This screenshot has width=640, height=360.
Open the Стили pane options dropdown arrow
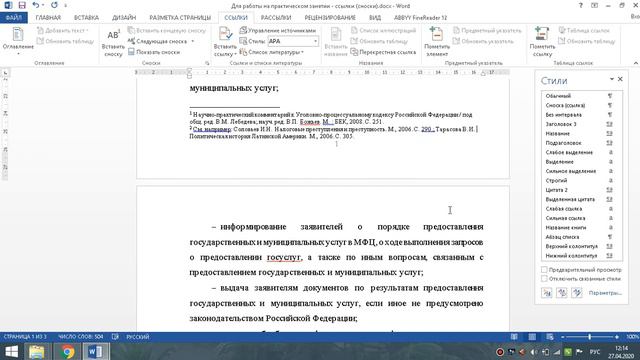[612, 79]
